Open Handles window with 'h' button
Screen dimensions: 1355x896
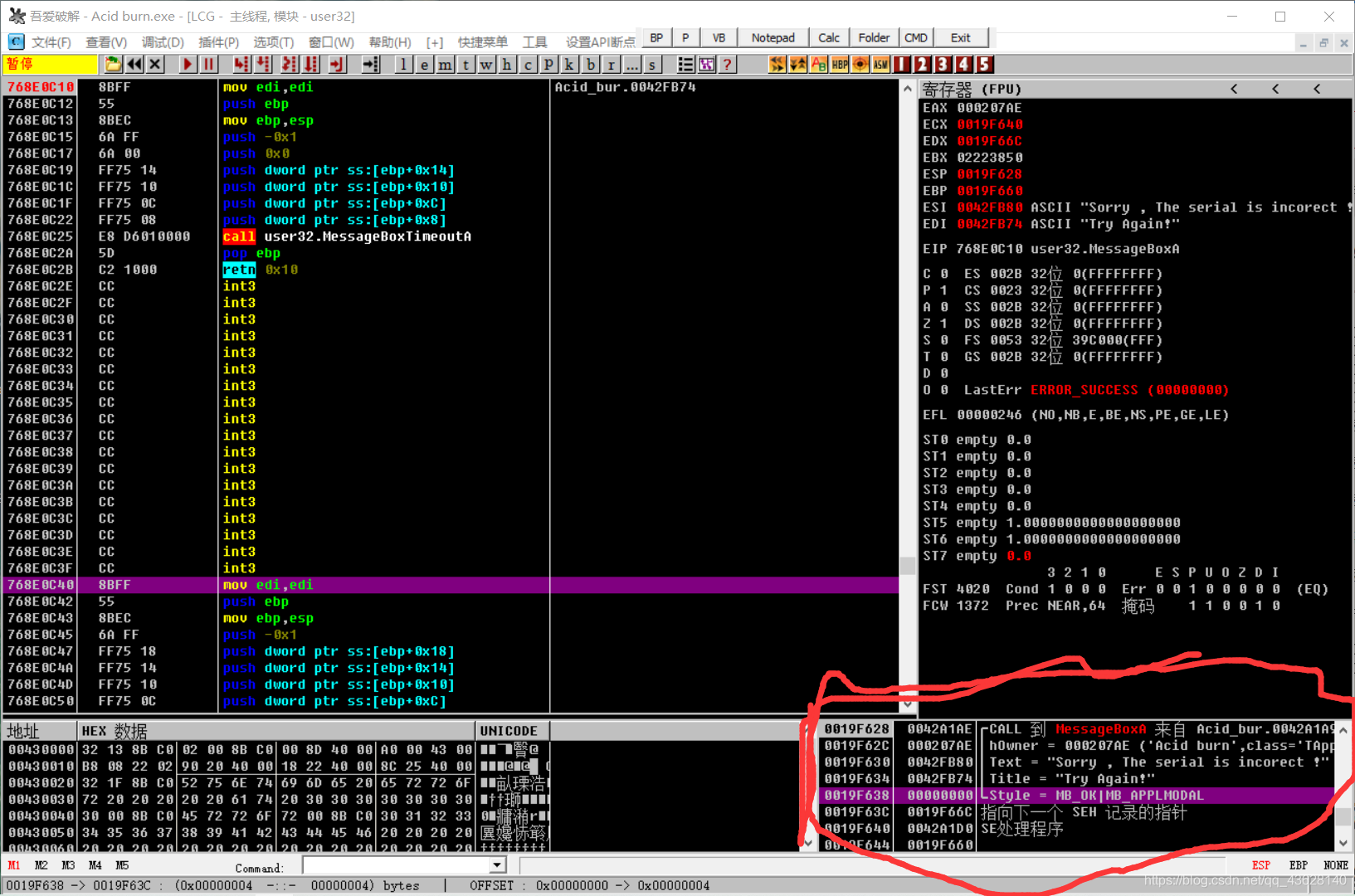pyautogui.click(x=507, y=64)
